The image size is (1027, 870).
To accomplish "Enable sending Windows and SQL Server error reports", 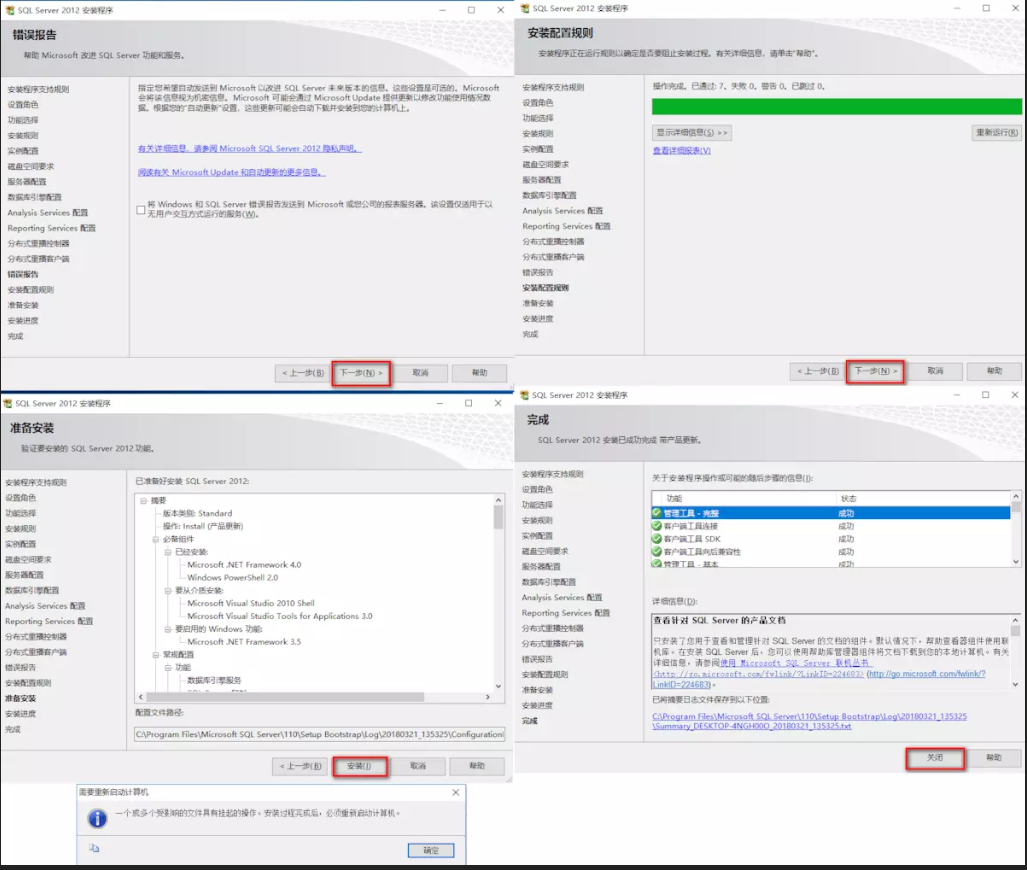I will click(x=141, y=210).
